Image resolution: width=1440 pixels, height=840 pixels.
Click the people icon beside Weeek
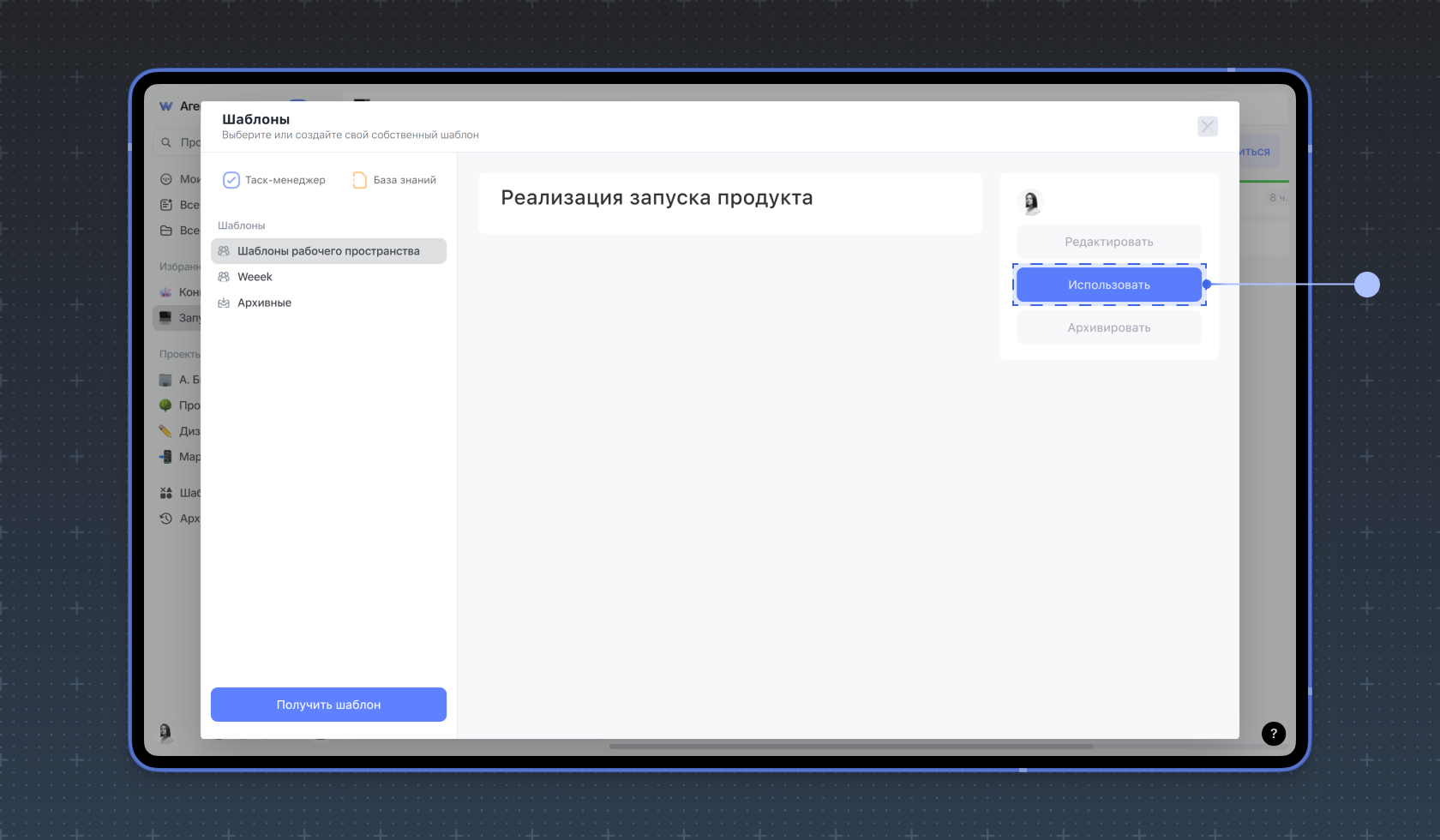[x=224, y=277]
